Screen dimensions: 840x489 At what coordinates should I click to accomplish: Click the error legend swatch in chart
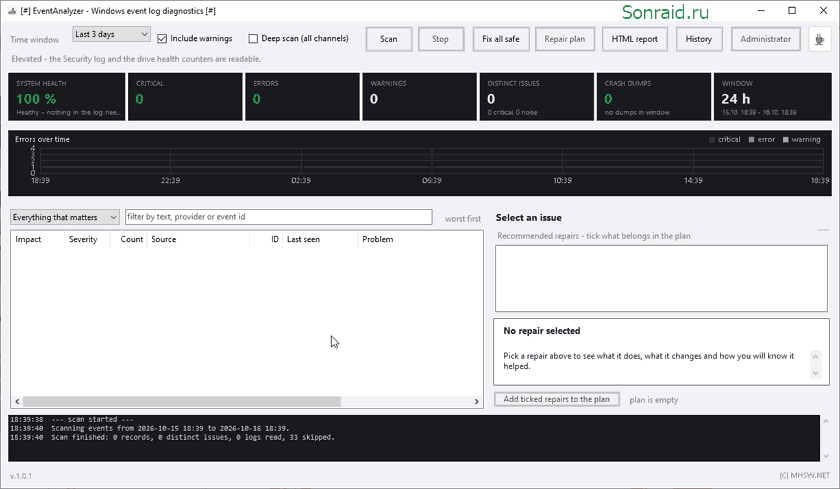tap(752, 140)
